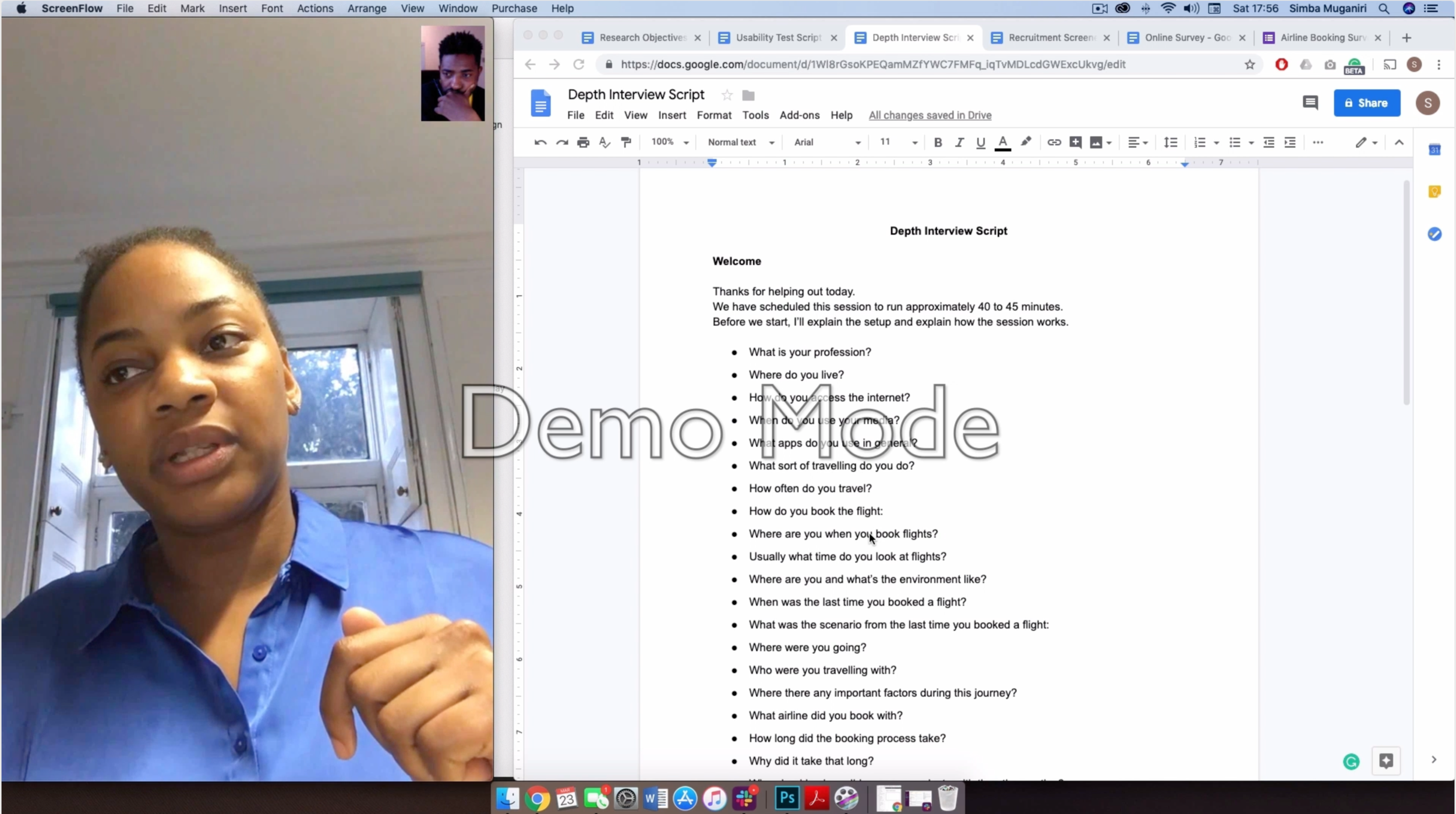Viewport: 1456px width, 814px height.
Task: Click the Redo icon in Docs toolbar
Action: point(561,142)
